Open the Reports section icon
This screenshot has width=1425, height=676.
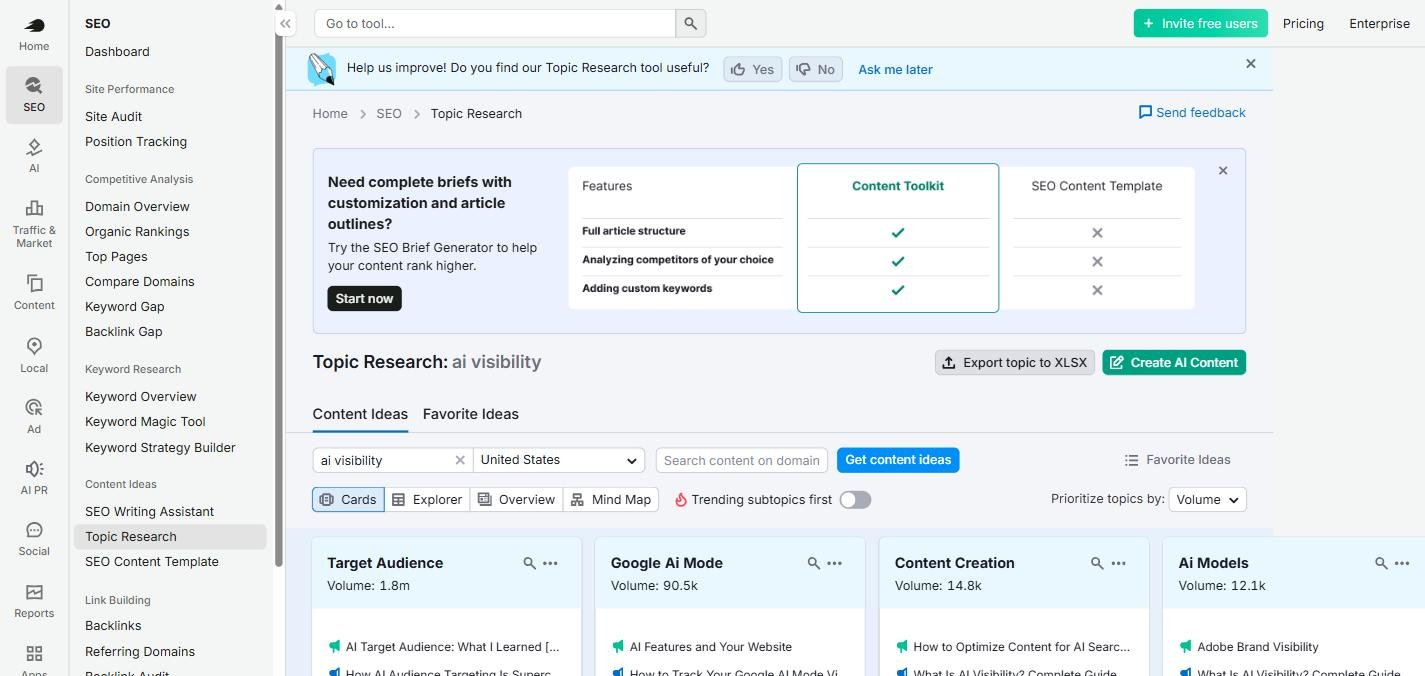[34, 601]
